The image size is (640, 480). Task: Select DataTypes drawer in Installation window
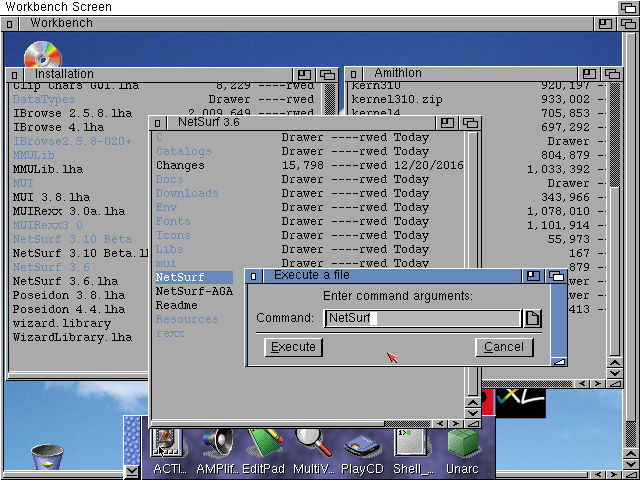click(44, 99)
